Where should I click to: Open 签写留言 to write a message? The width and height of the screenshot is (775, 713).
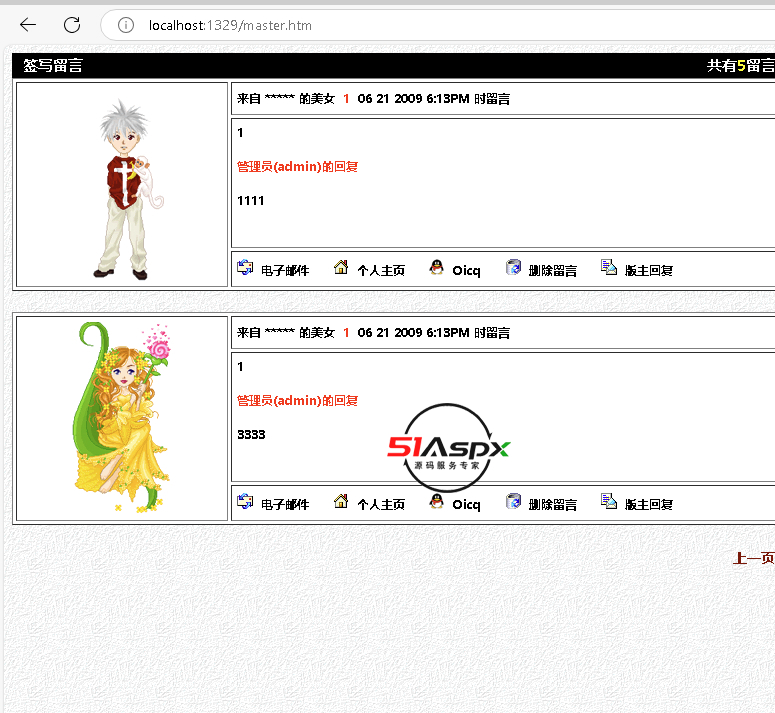point(53,65)
